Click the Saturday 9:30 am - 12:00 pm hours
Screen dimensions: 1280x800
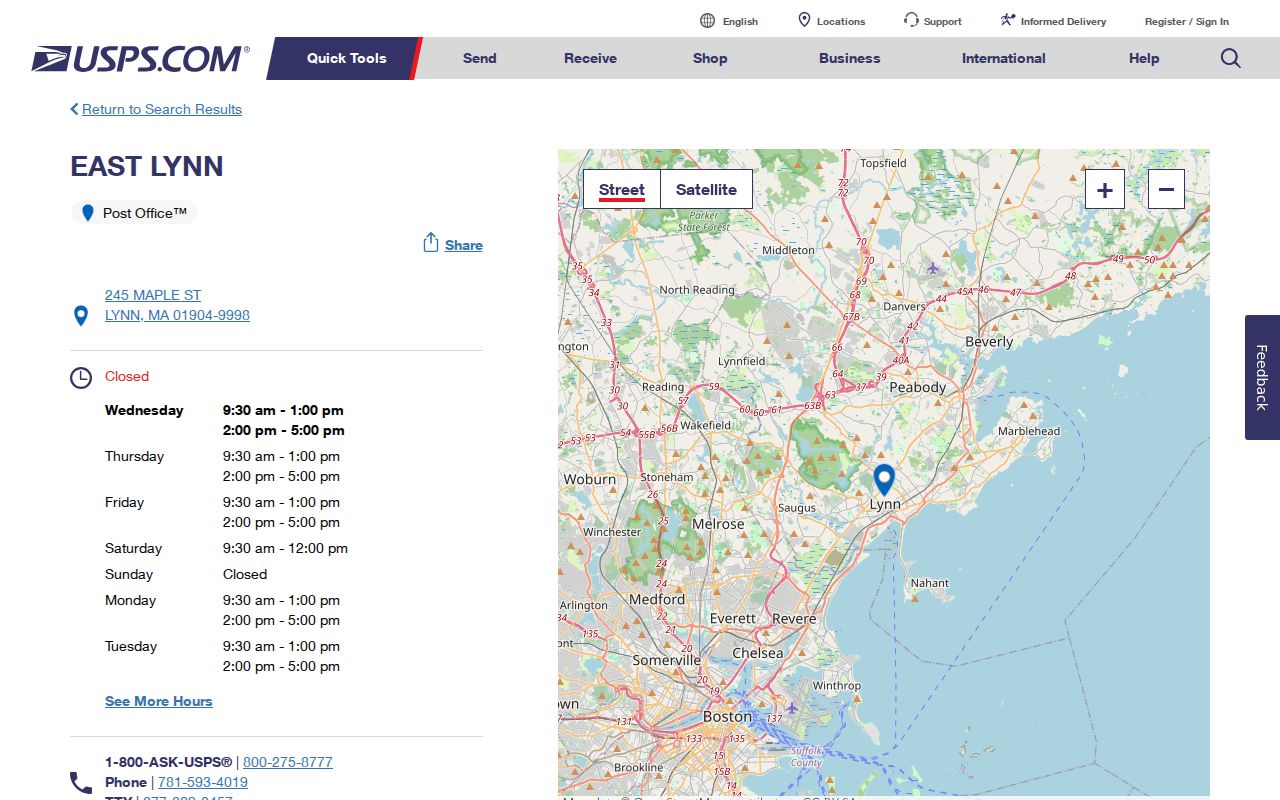[285, 548]
